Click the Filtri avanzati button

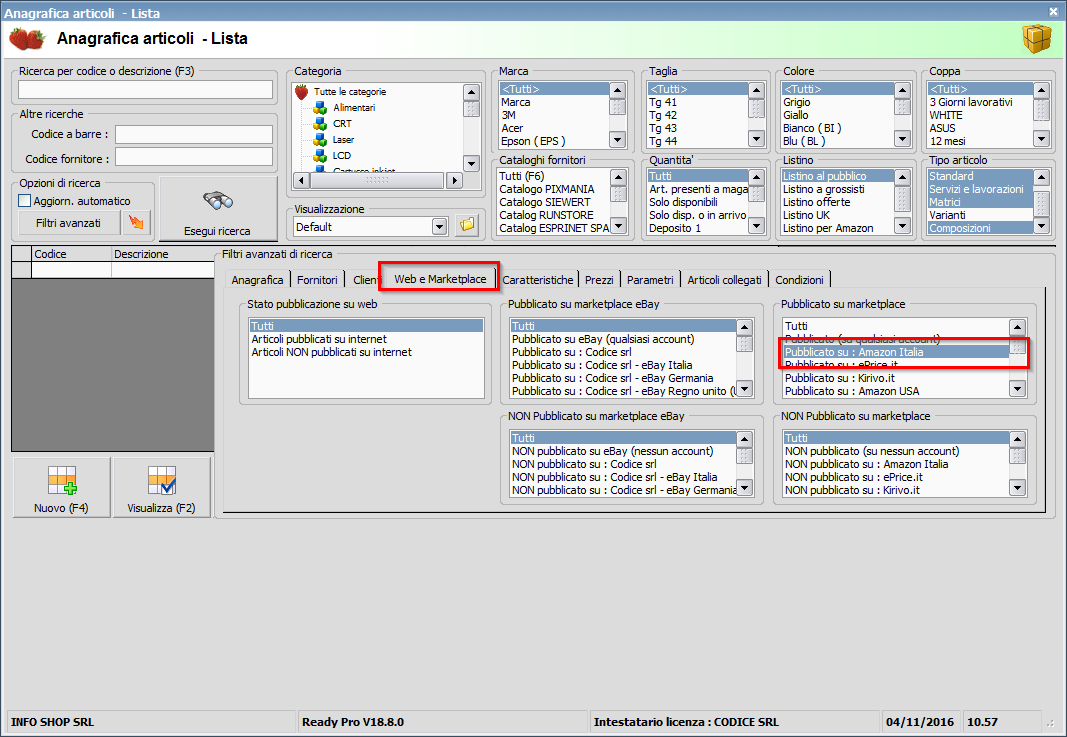[68, 223]
